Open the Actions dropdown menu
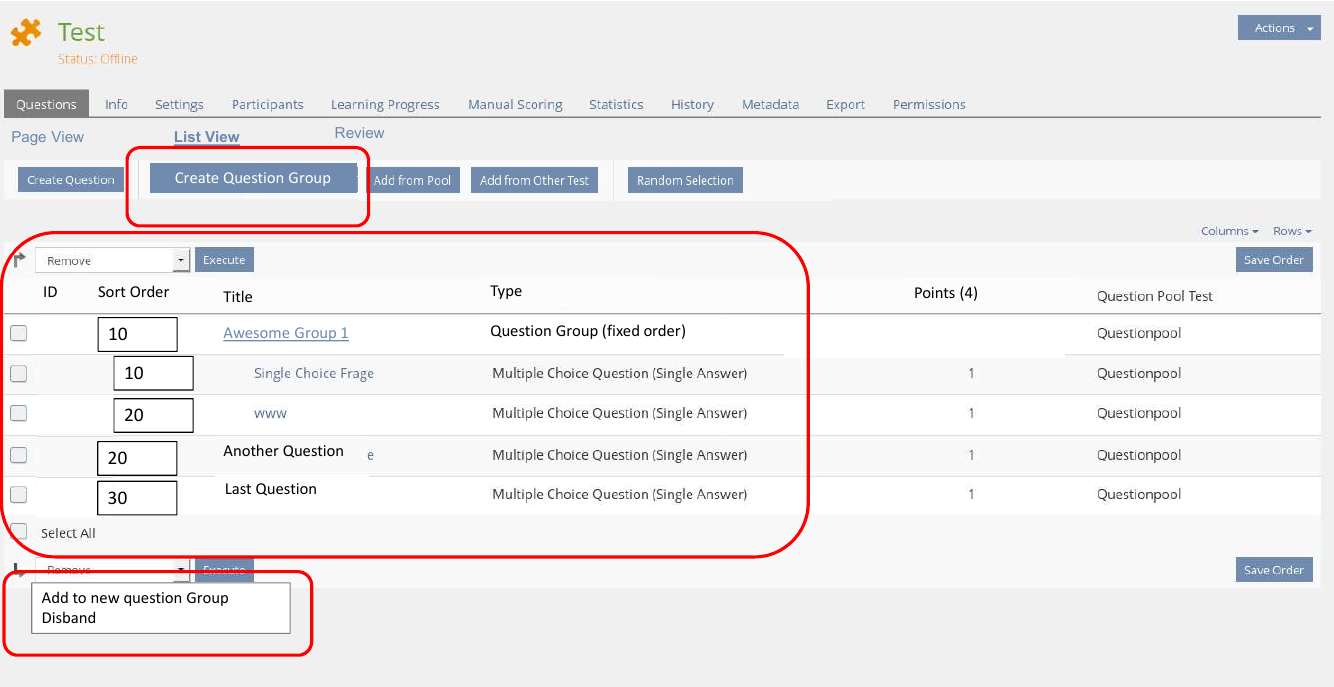This screenshot has height=687, width=1334. point(1279,28)
